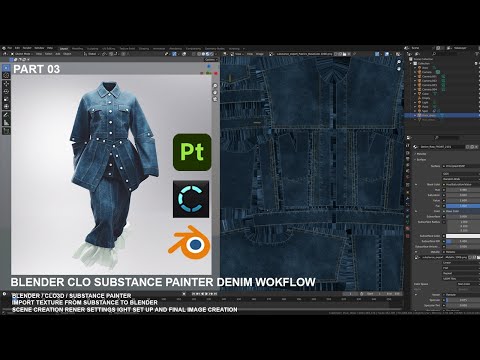Open the GGX distribution dropdown

[462, 174]
